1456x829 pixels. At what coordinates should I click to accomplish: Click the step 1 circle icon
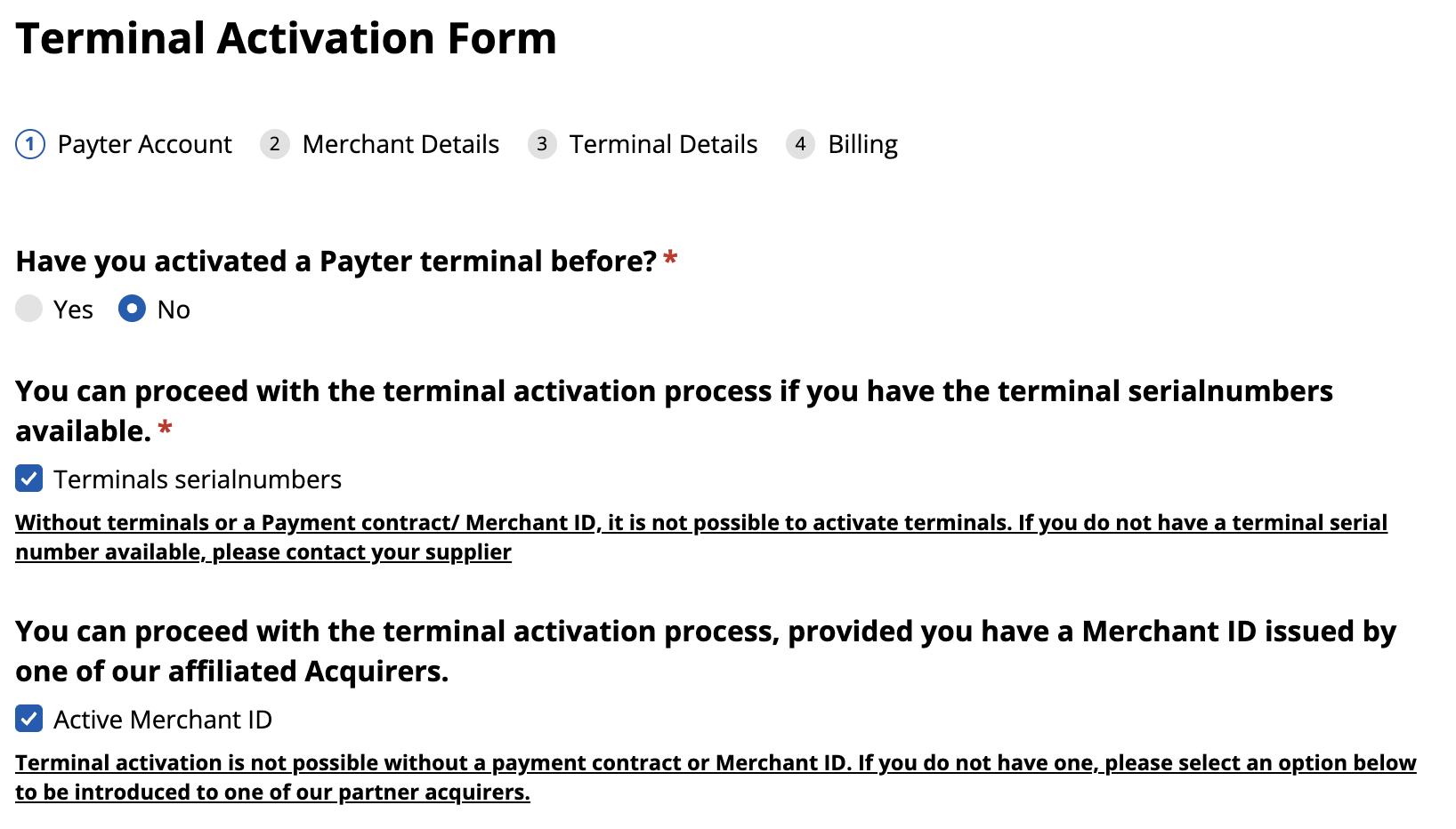tap(30, 144)
